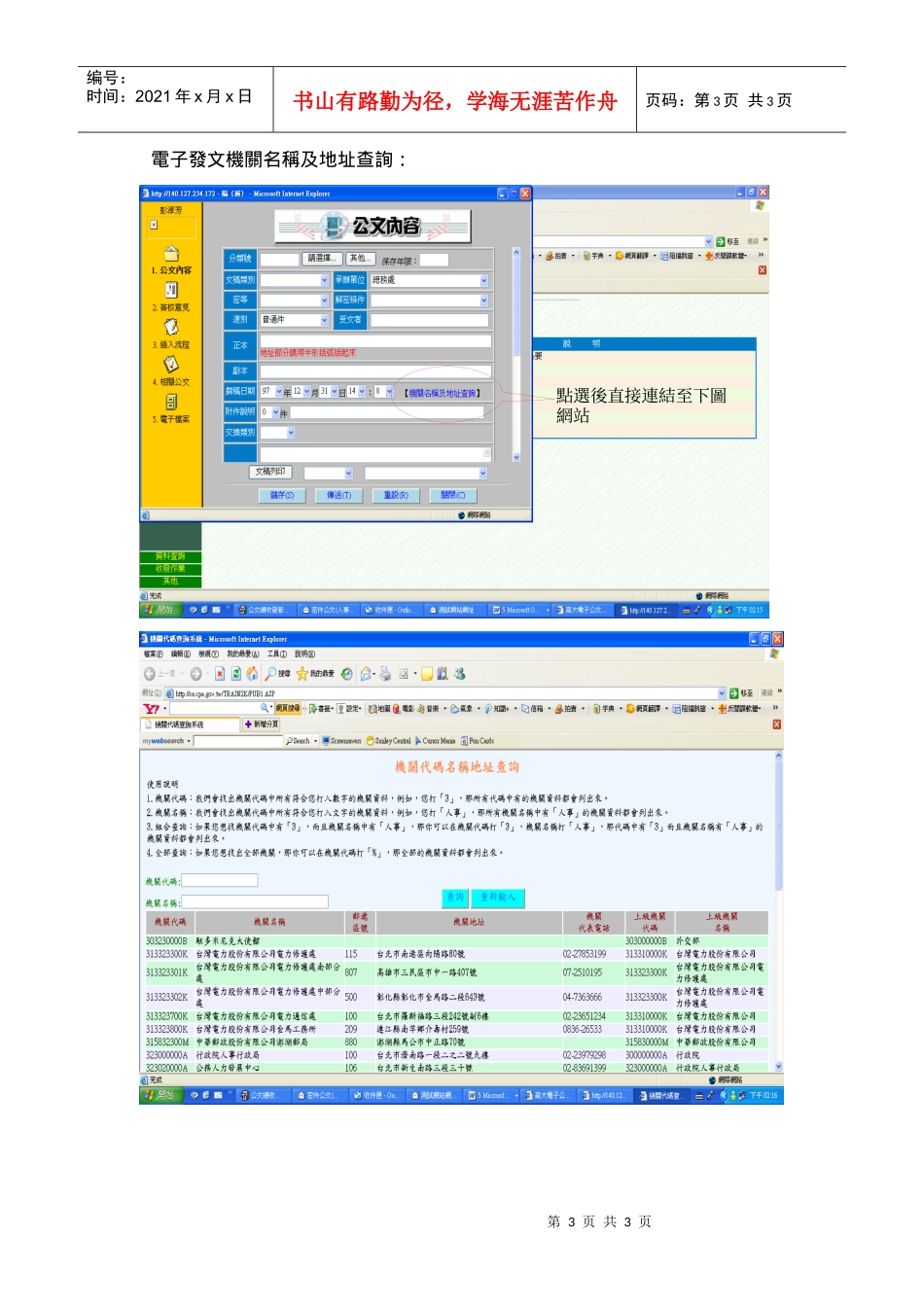Click 儲存(S) button
The width and height of the screenshot is (924, 1307).
click(282, 496)
